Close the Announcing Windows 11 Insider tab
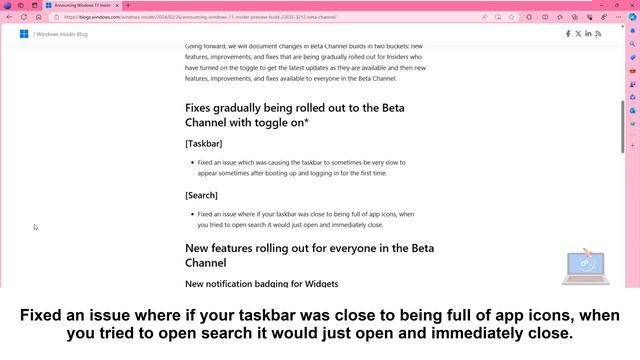This screenshot has height=360, width=640. [117, 5]
